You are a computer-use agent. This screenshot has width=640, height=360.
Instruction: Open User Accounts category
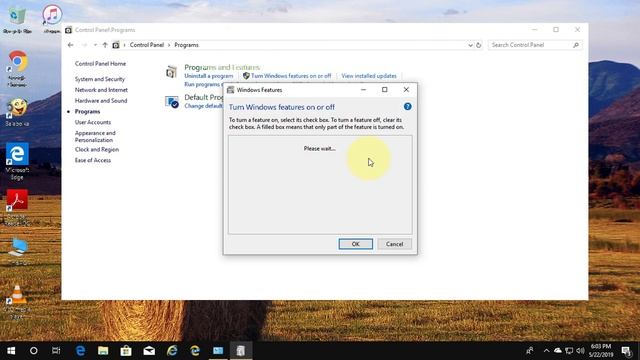click(x=93, y=122)
